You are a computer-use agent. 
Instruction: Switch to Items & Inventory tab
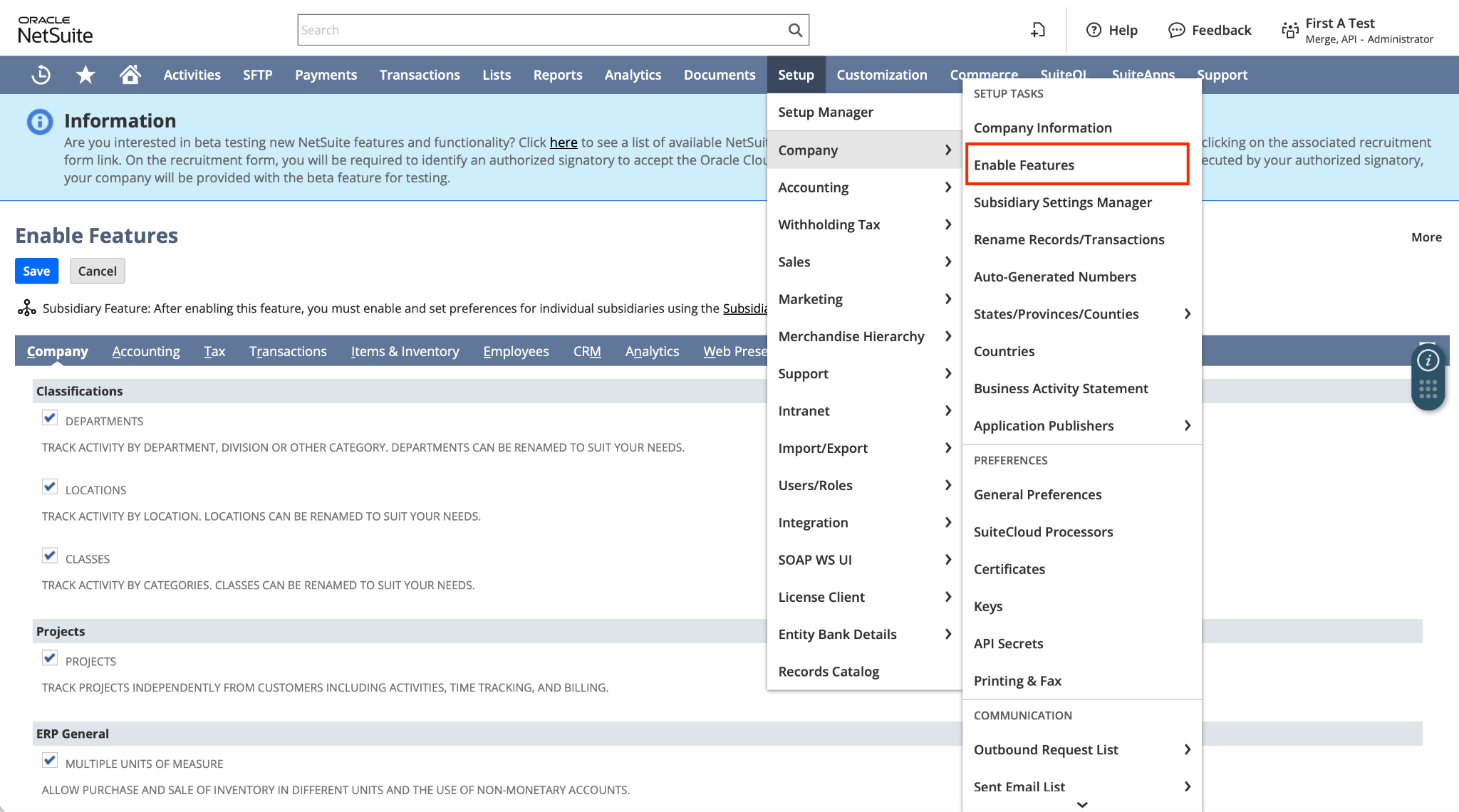pos(405,351)
